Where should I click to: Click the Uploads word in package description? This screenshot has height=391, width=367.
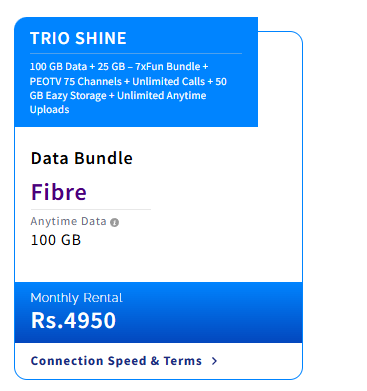click(x=50, y=110)
